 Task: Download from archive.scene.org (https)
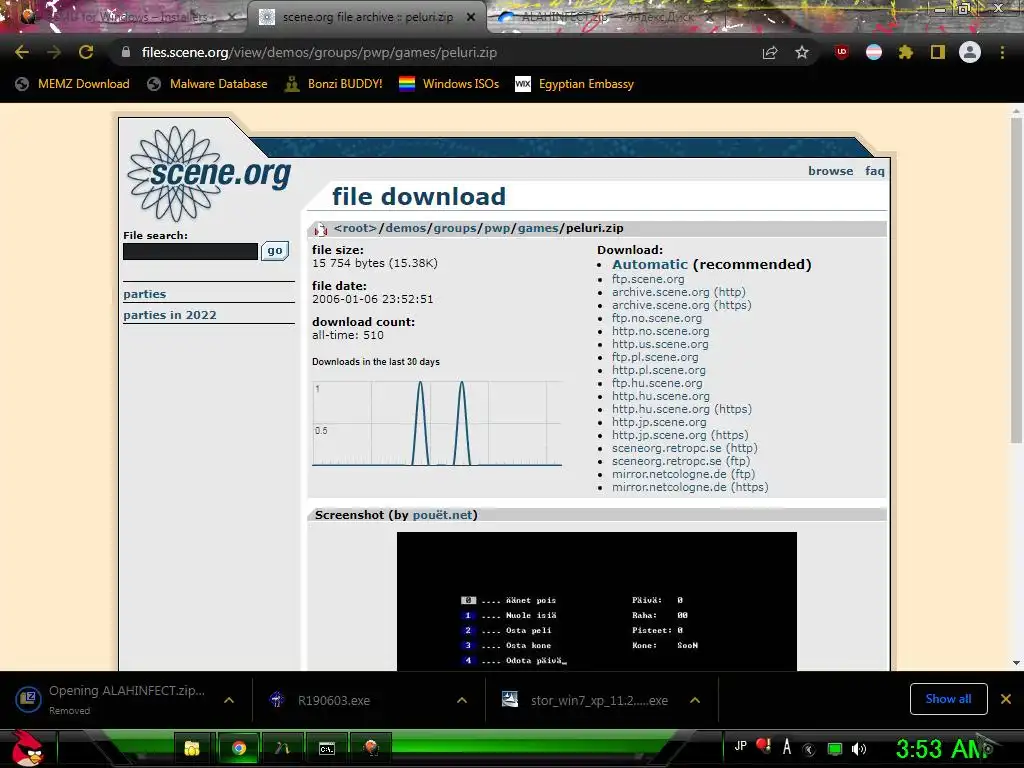click(x=682, y=305)
